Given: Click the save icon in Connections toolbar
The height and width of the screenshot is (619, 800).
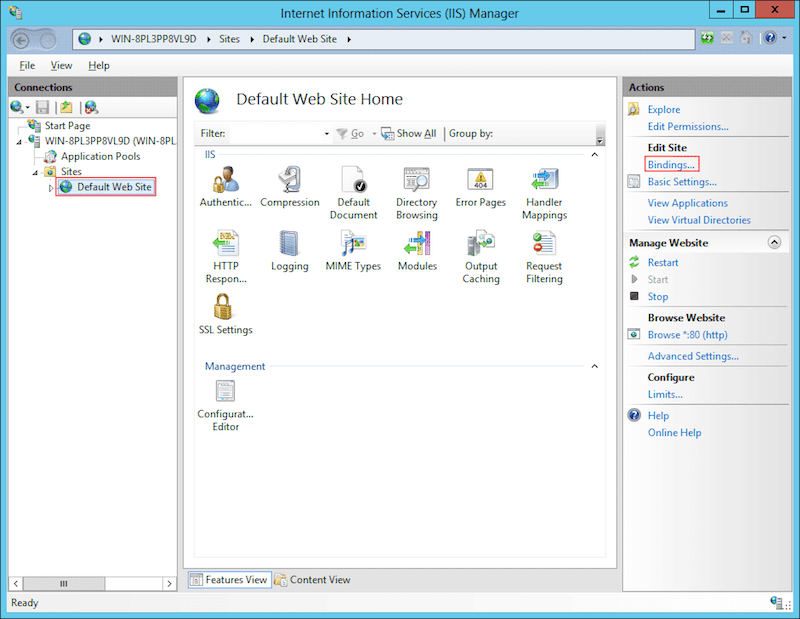Looking at the screenshot, I should click(x=42, y=107).
